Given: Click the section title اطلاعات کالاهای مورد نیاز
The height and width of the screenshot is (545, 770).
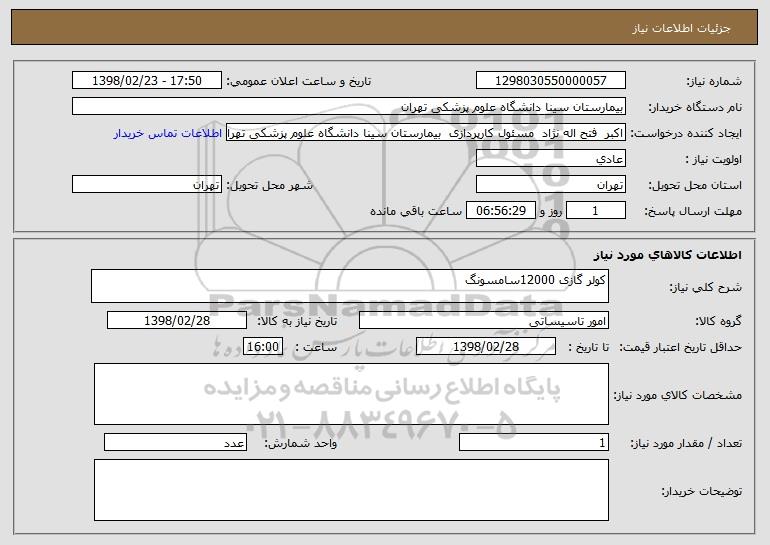Looking at the screenshot, I should pyautogui.click(x=667, y=255).
